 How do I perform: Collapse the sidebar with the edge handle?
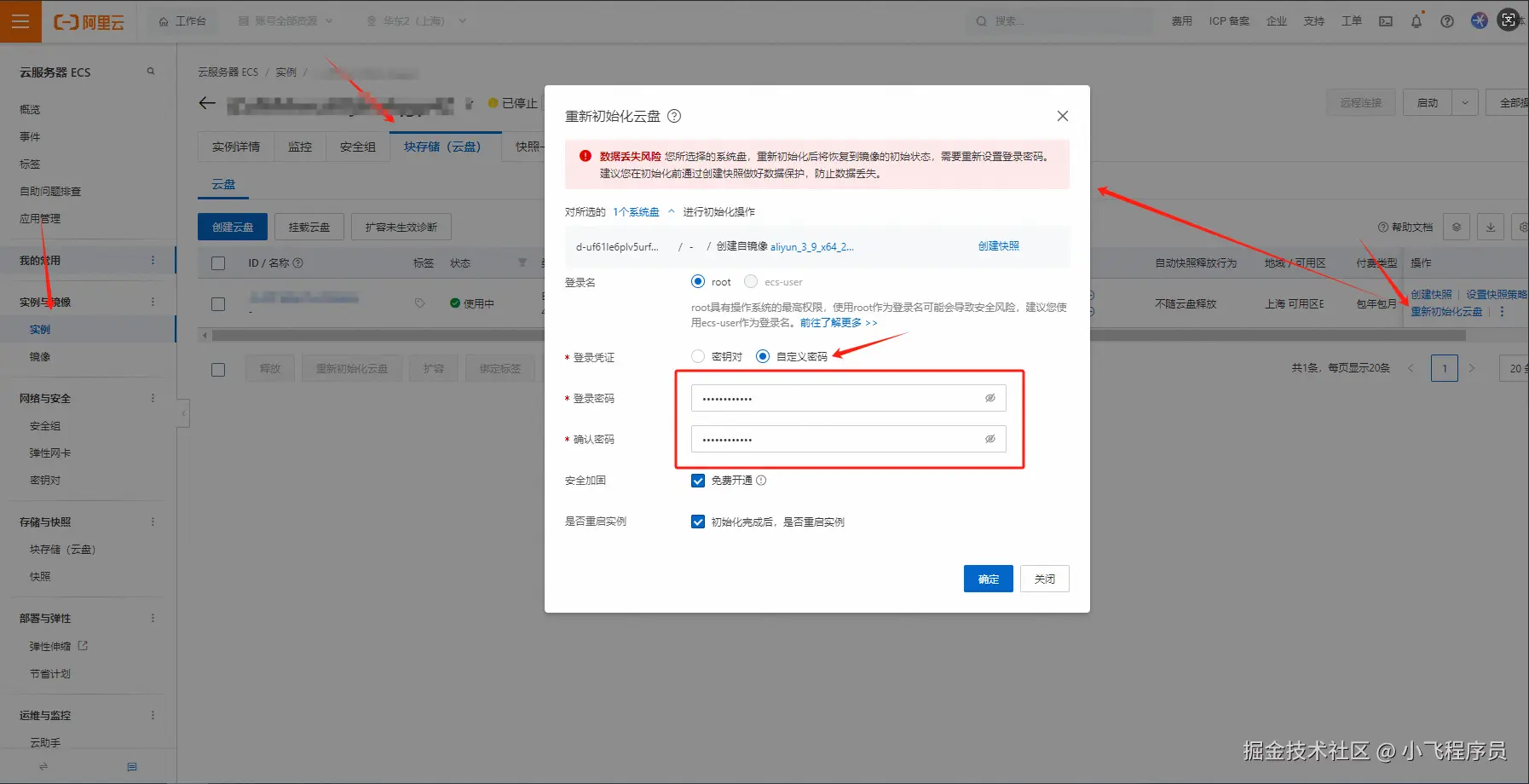tap(183, 414)
